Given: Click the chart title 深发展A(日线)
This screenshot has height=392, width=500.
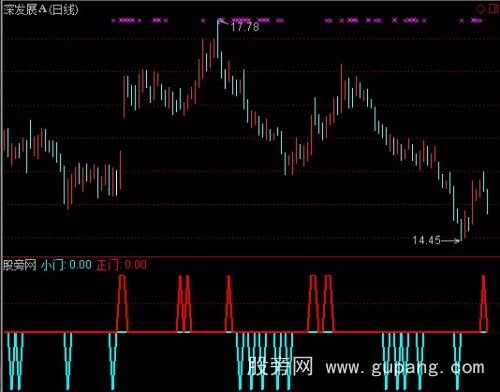Looking at the screenshot, I should click(41, 10).
